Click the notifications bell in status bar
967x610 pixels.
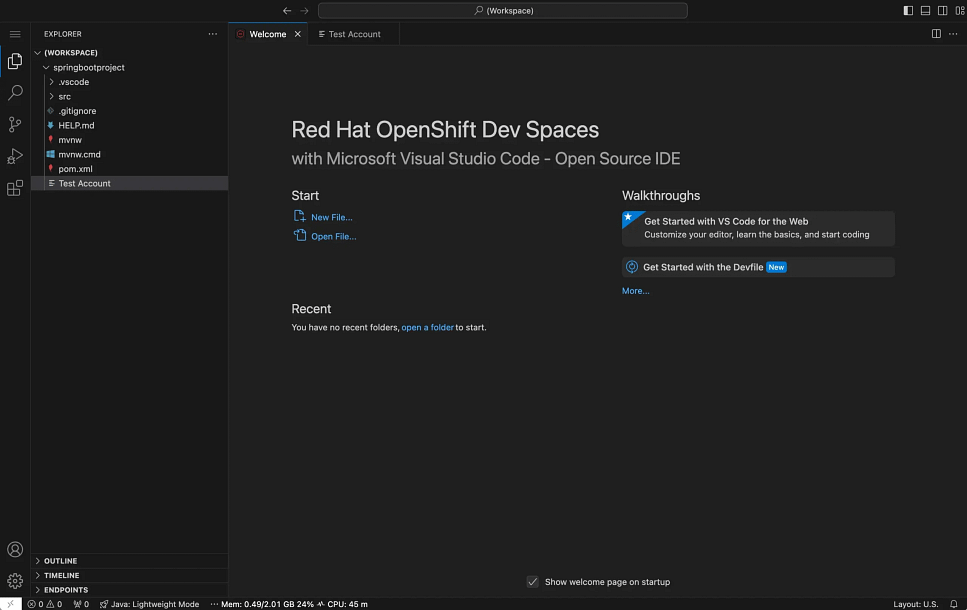953,604
